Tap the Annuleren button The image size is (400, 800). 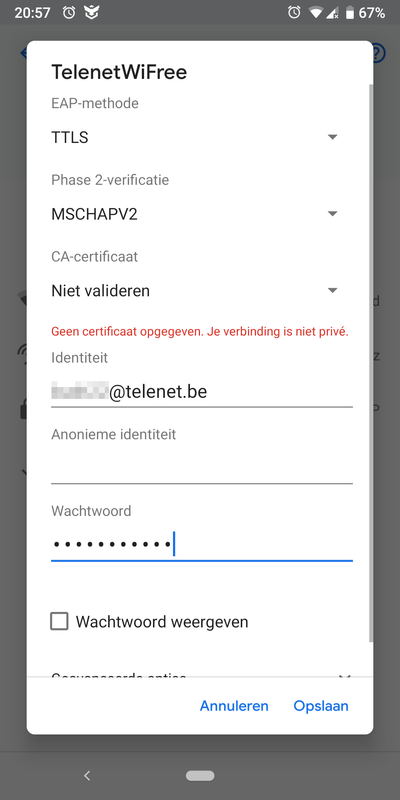pyautogui.click(x=234, y=706)
